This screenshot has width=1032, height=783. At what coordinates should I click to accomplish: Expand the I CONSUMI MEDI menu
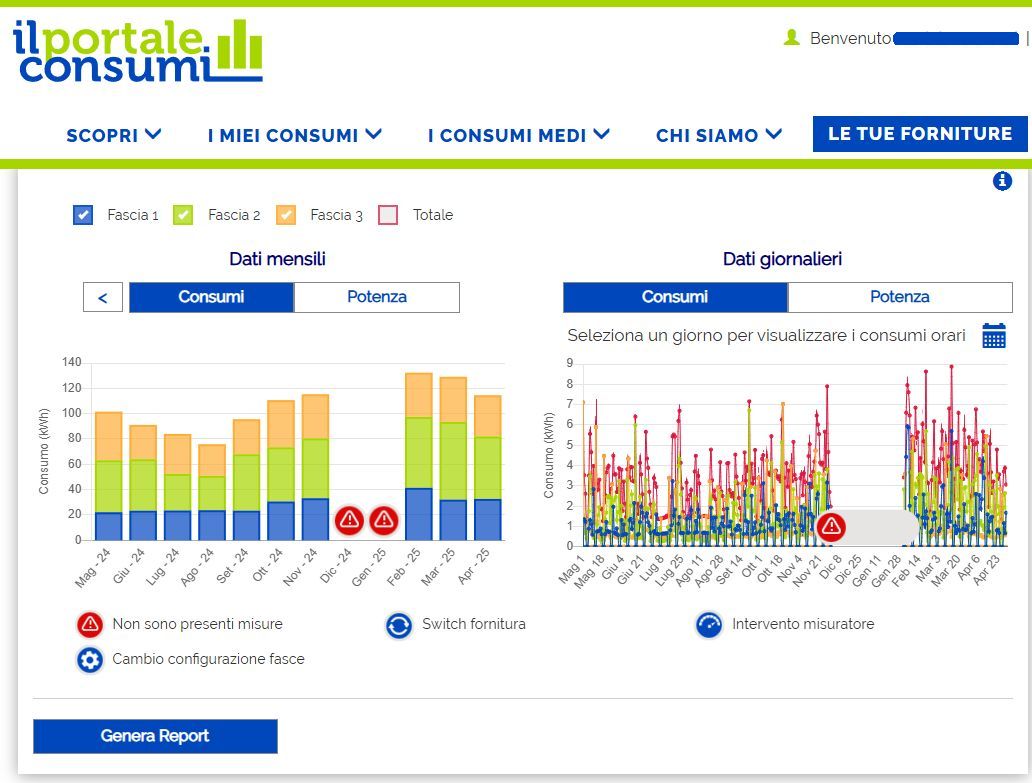pos(519,135)
